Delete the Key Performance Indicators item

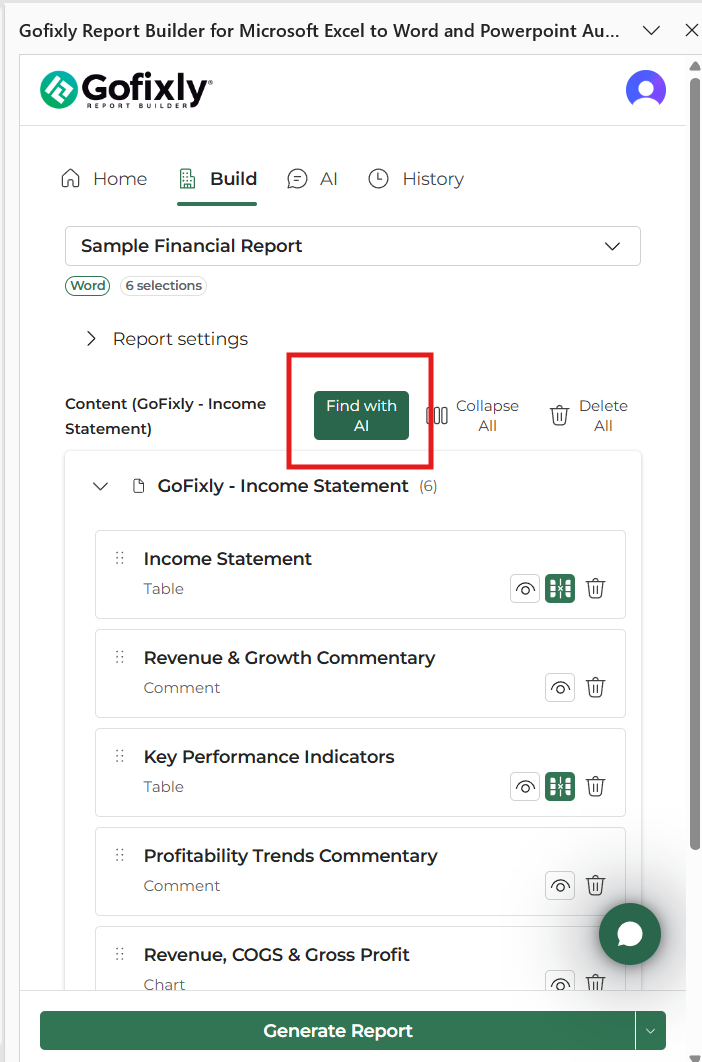pyautogui.click(x=595, y=786)
